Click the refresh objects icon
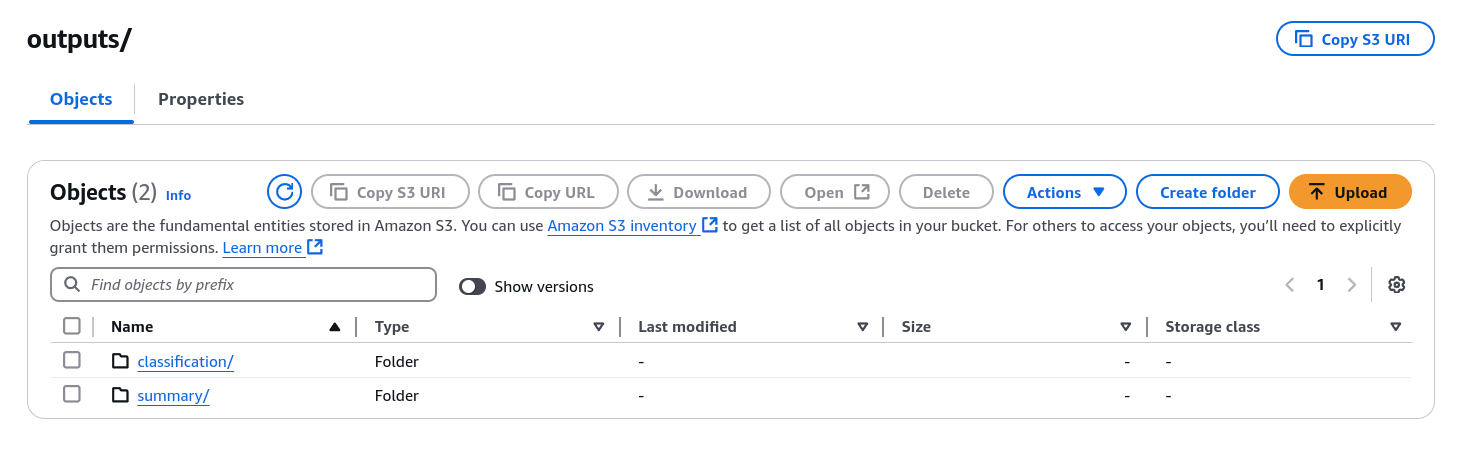The width and height of the screenshot is (1472, 454). coord(284,192)
